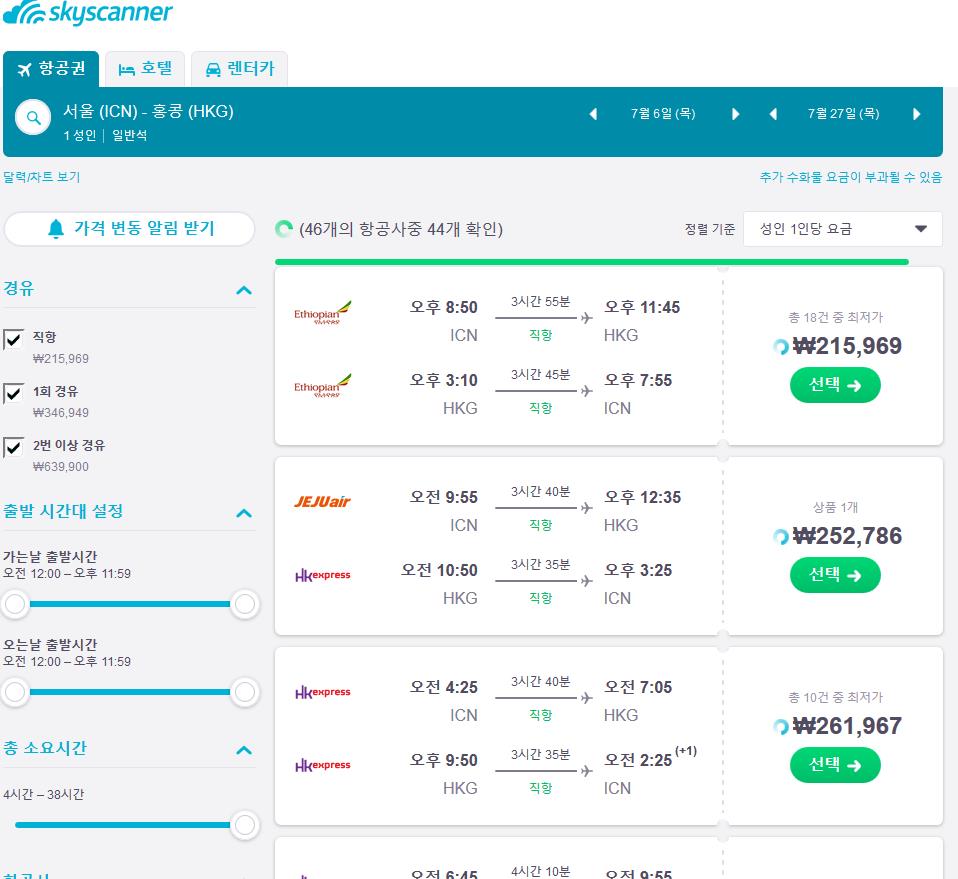Image resolution: width=958 pixels, height=879 pixels.
Task: Go to next return date after 7월 27일
Action: 916,114
